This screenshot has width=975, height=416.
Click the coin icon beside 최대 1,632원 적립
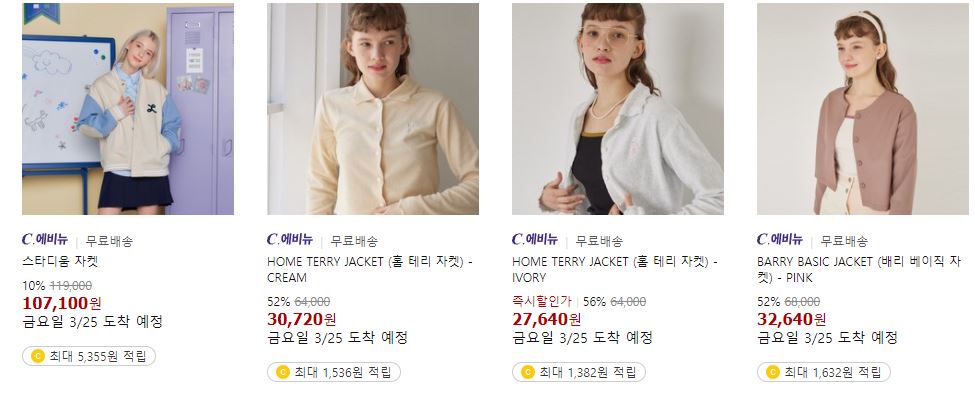[773, 372]
